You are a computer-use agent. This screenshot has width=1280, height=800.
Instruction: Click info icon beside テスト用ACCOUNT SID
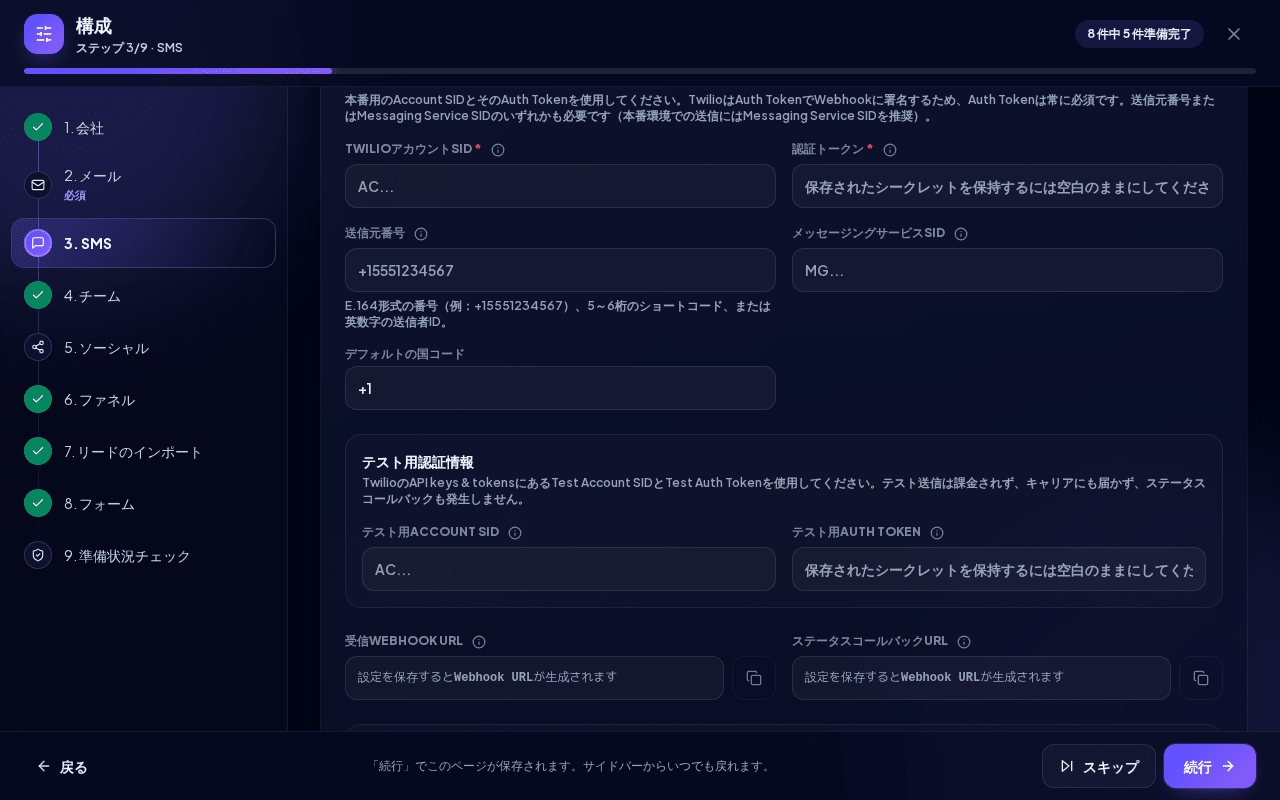515,533
